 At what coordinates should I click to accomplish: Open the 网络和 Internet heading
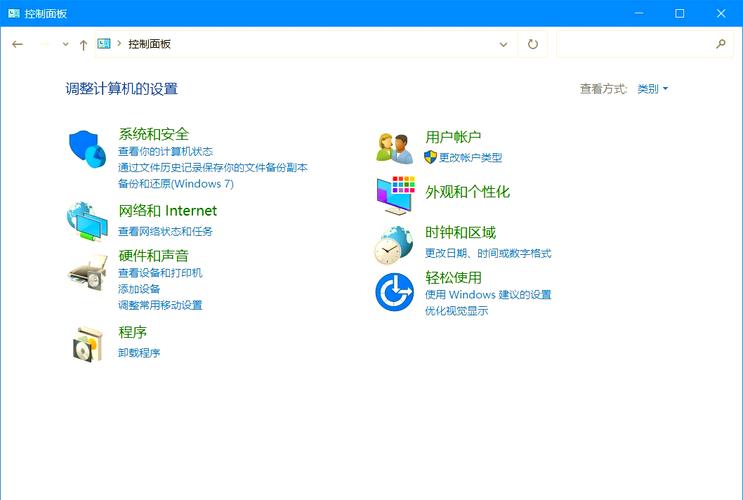[168, 210]
